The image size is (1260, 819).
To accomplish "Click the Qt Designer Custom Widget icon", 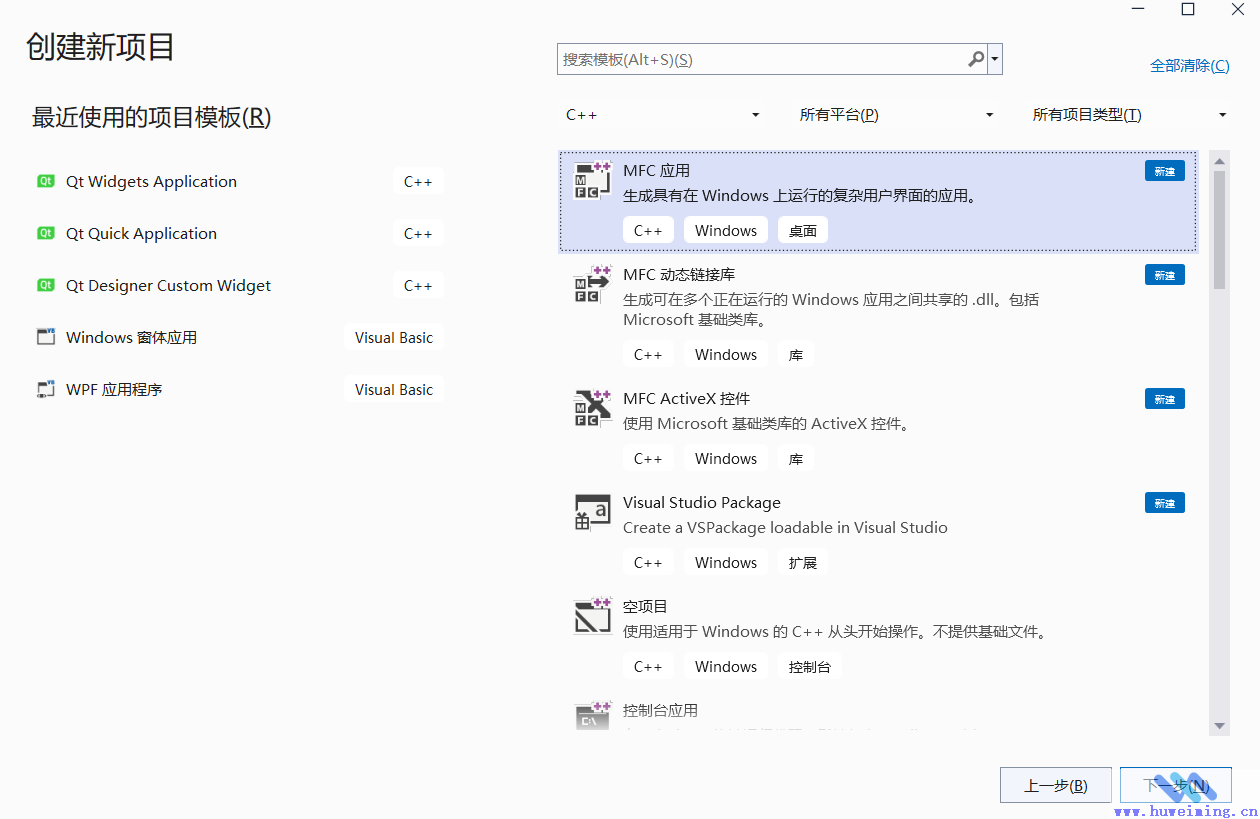I will click(46, 285).
